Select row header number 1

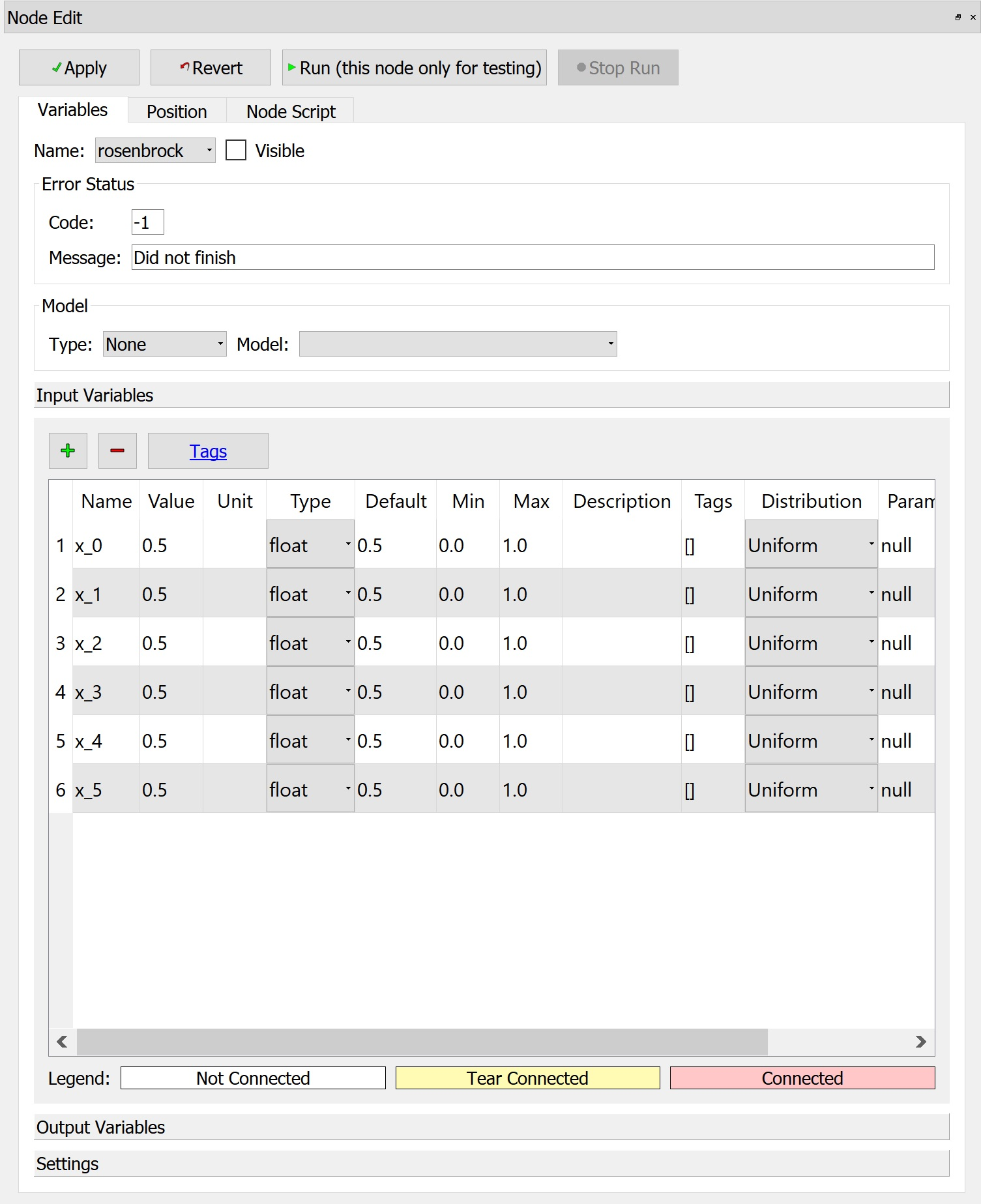(x=61, y=544)
